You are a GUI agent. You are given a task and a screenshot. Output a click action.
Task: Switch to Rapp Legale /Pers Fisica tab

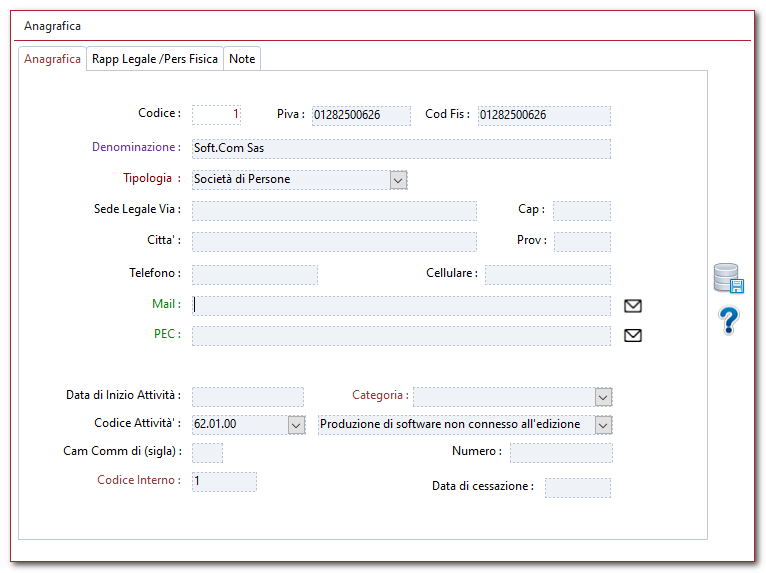(155, 59)
